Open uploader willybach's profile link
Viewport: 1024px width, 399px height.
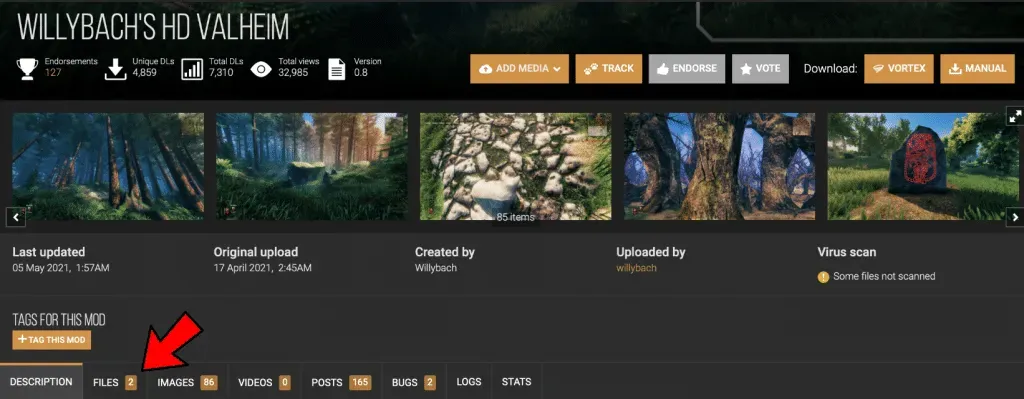636,268
